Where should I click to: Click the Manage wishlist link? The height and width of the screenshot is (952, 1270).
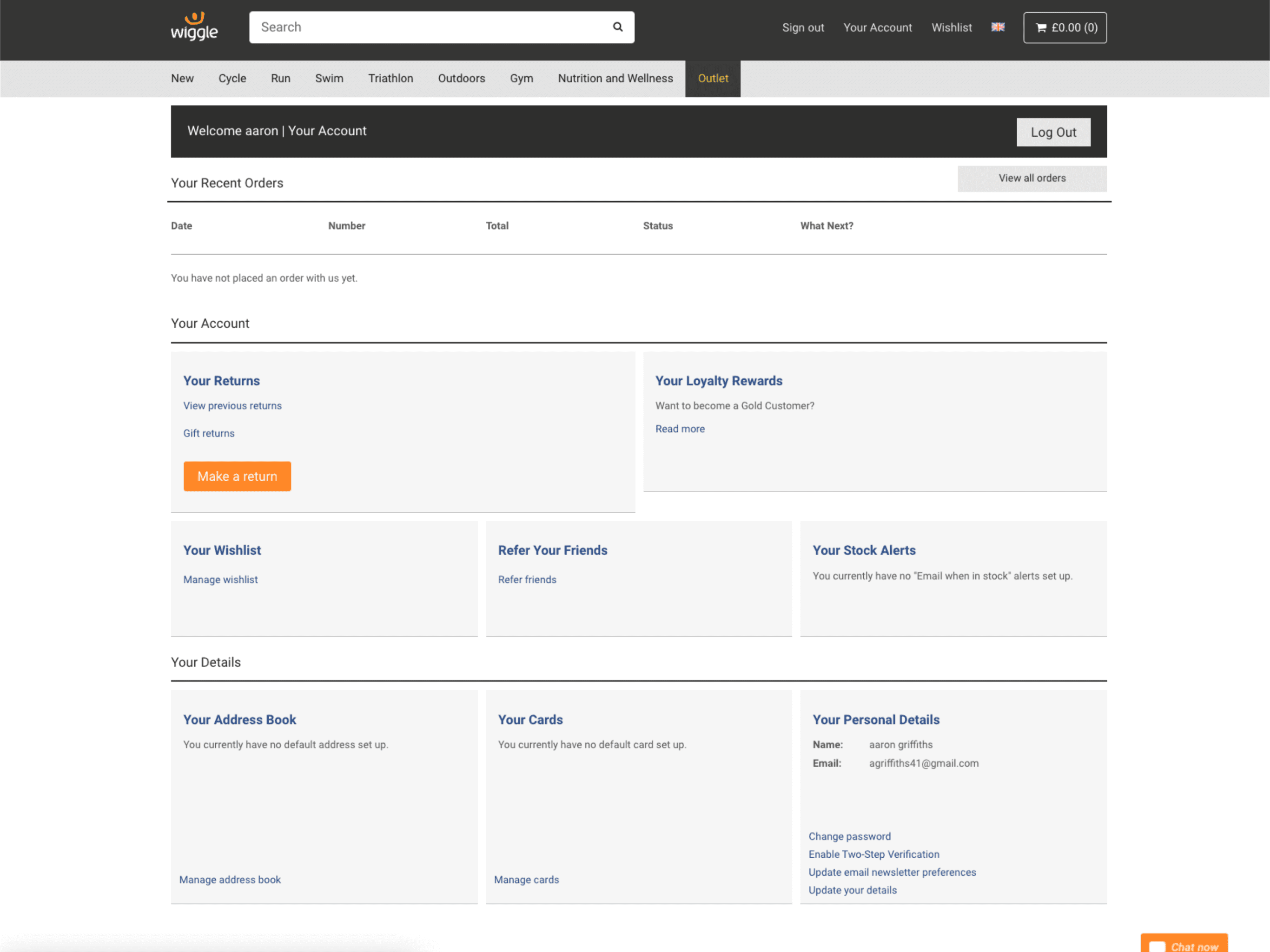pyautogui.click(x=220, y=580)
